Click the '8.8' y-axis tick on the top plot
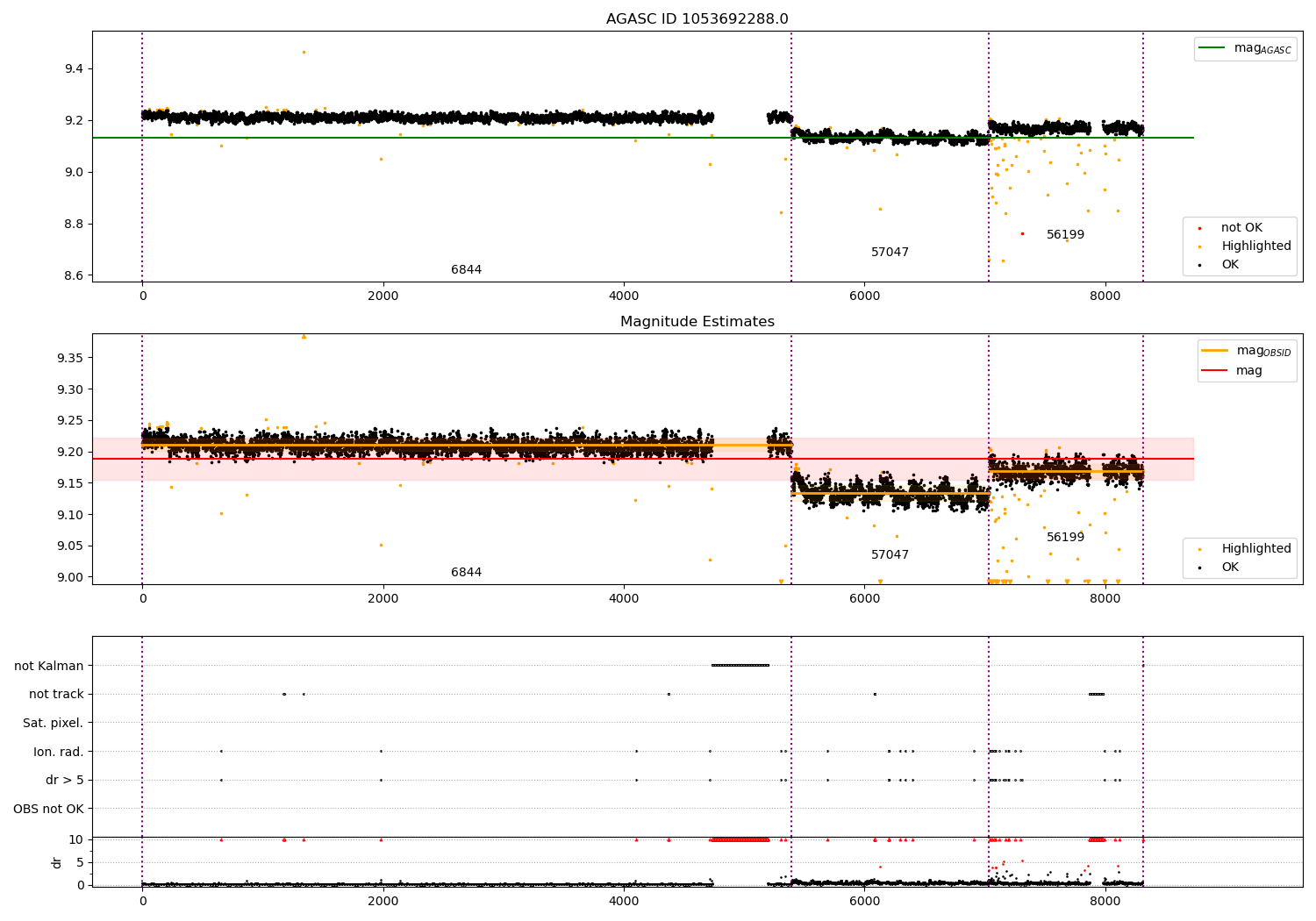Viewport: 1316px width, 921px height. [x=74, y=225]
